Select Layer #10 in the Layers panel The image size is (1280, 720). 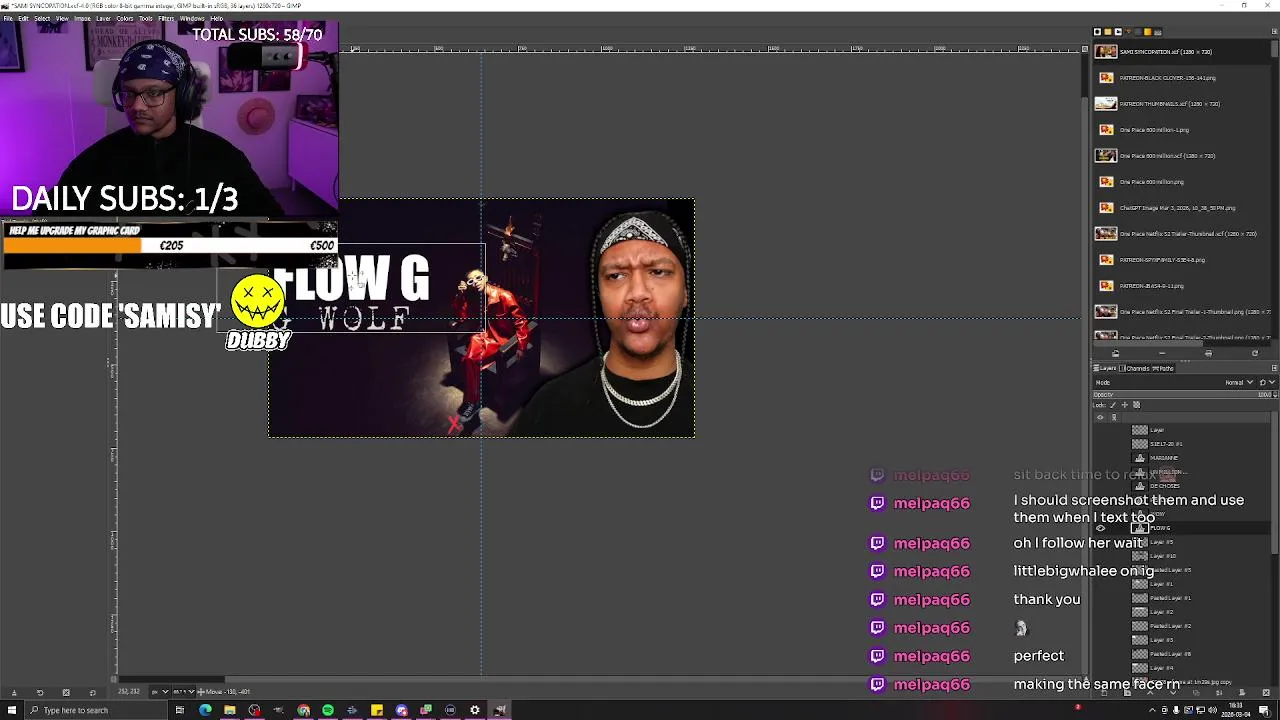tap(1163, 556)
